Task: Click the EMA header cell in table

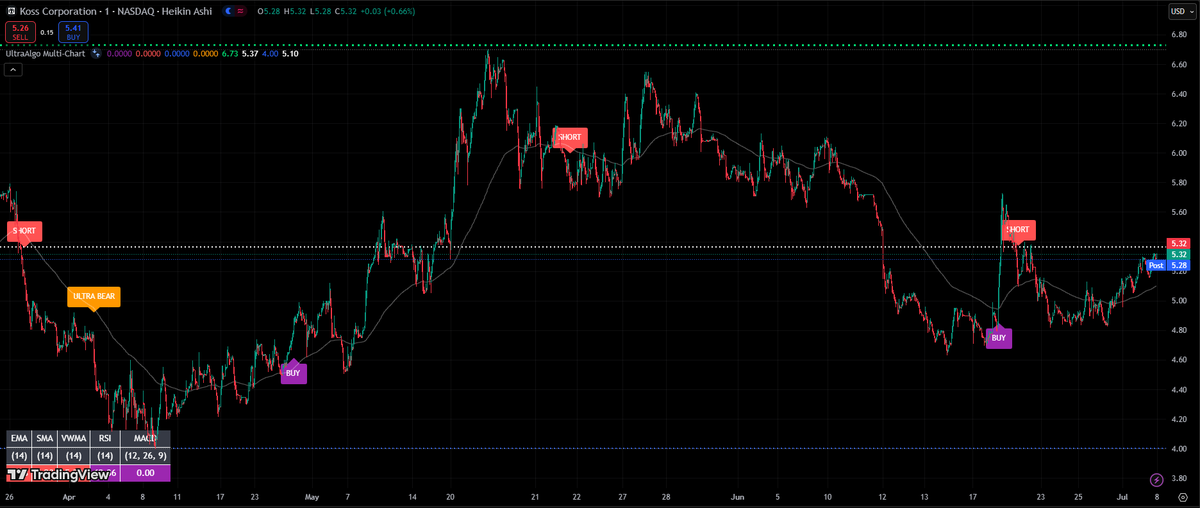Action: pyautogui.click(x=19, y=439)
